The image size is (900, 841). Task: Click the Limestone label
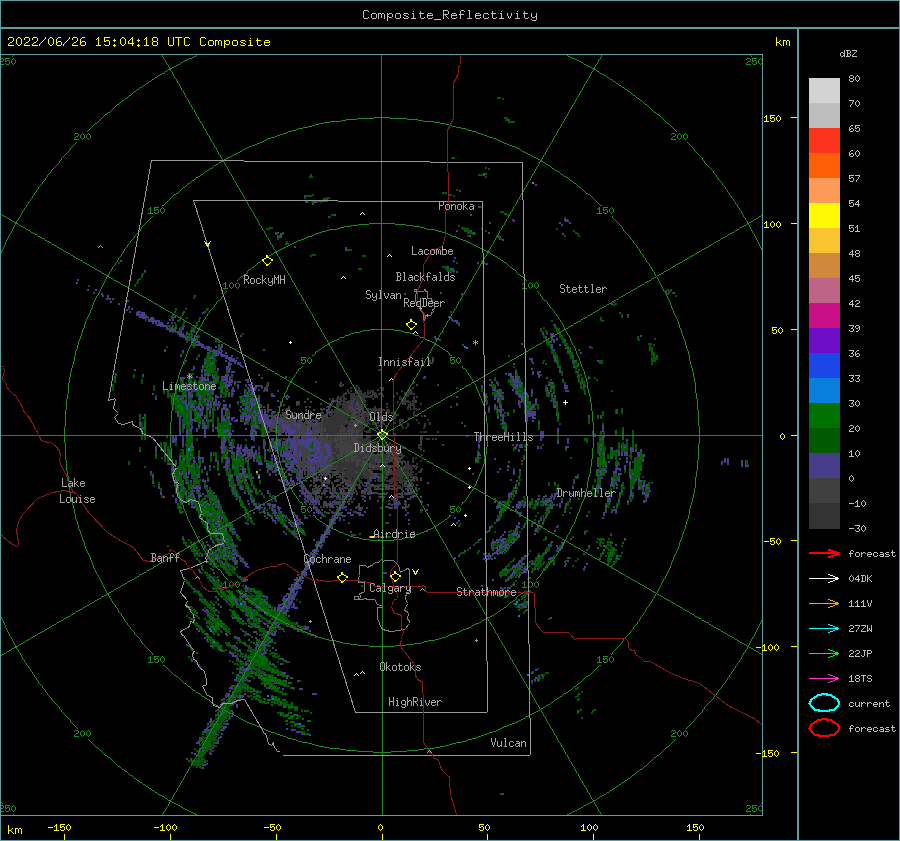coord(189,386)
